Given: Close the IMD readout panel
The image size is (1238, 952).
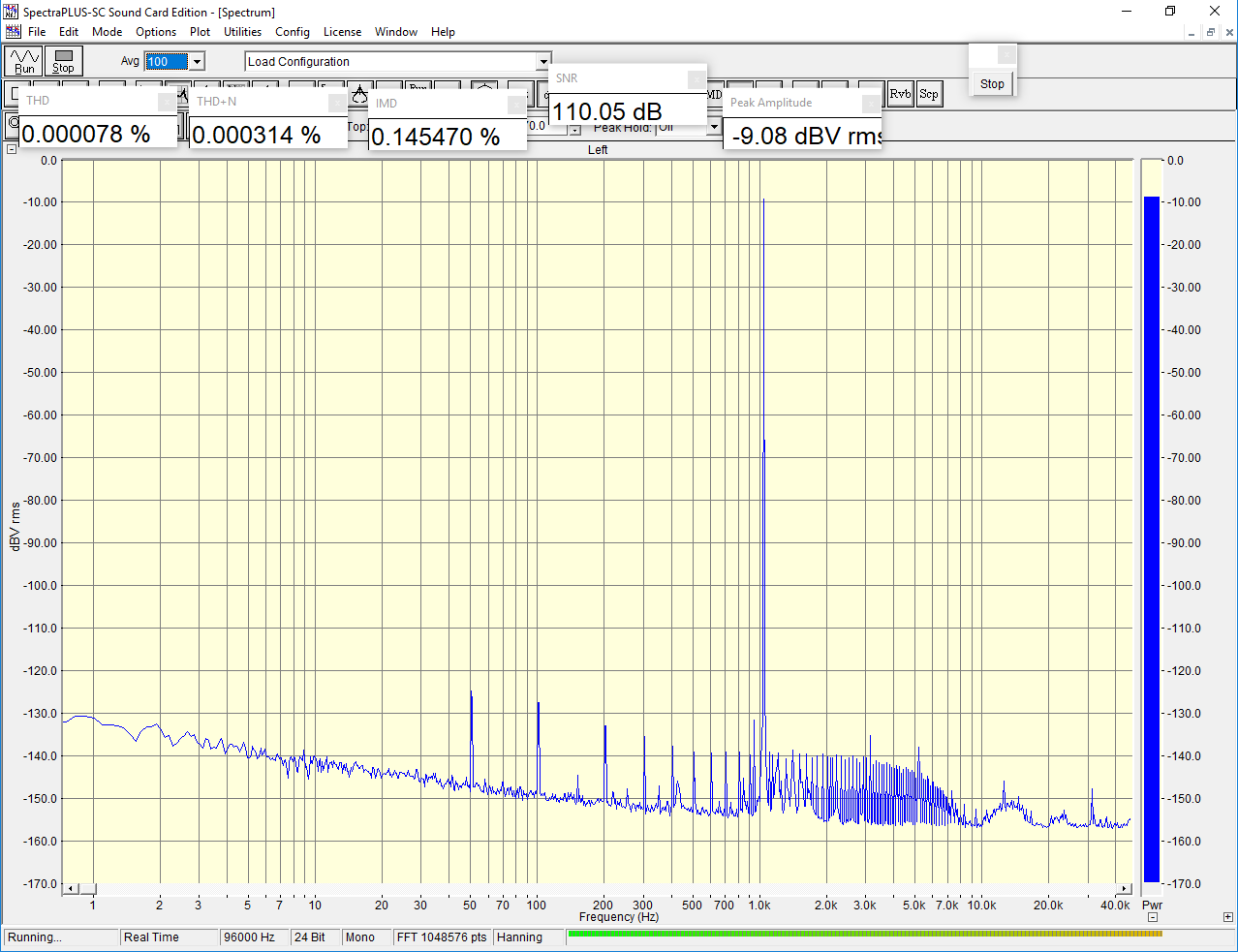Looking at the screenshot, I should [x=516, y=104].
